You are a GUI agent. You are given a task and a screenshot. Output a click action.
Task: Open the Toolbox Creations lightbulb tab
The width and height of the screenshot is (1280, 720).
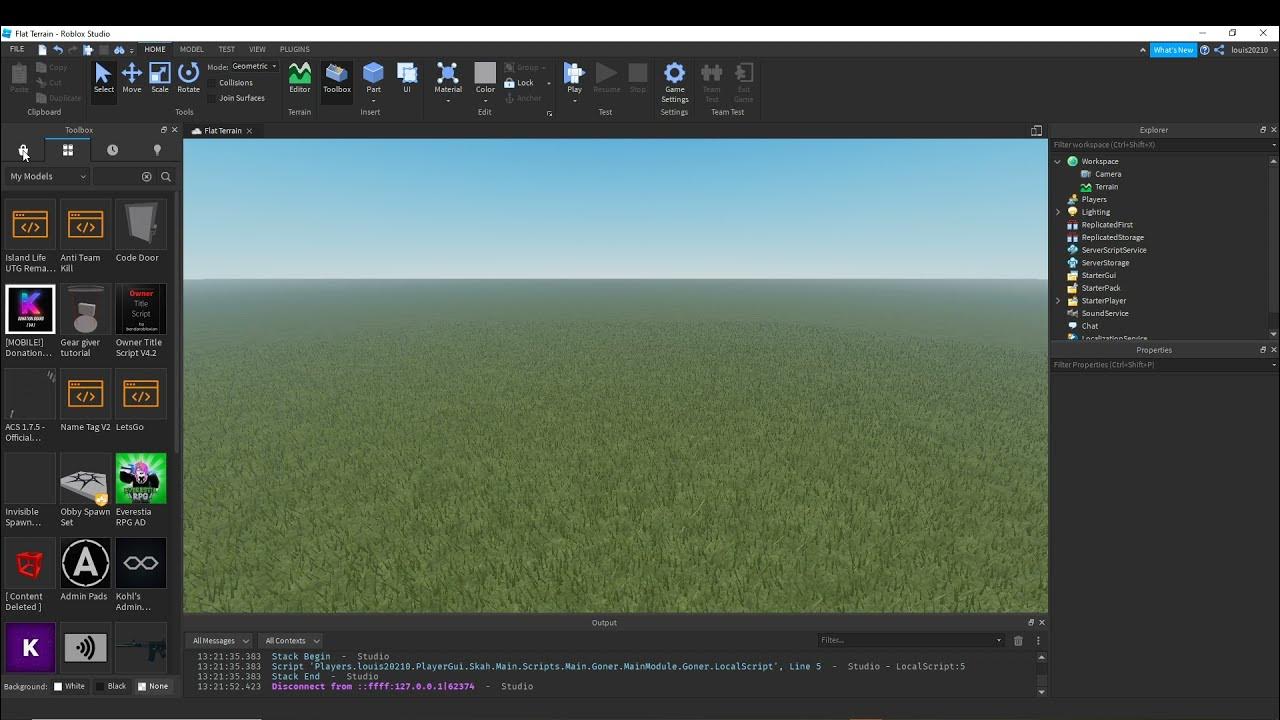(x=157, y=150)
